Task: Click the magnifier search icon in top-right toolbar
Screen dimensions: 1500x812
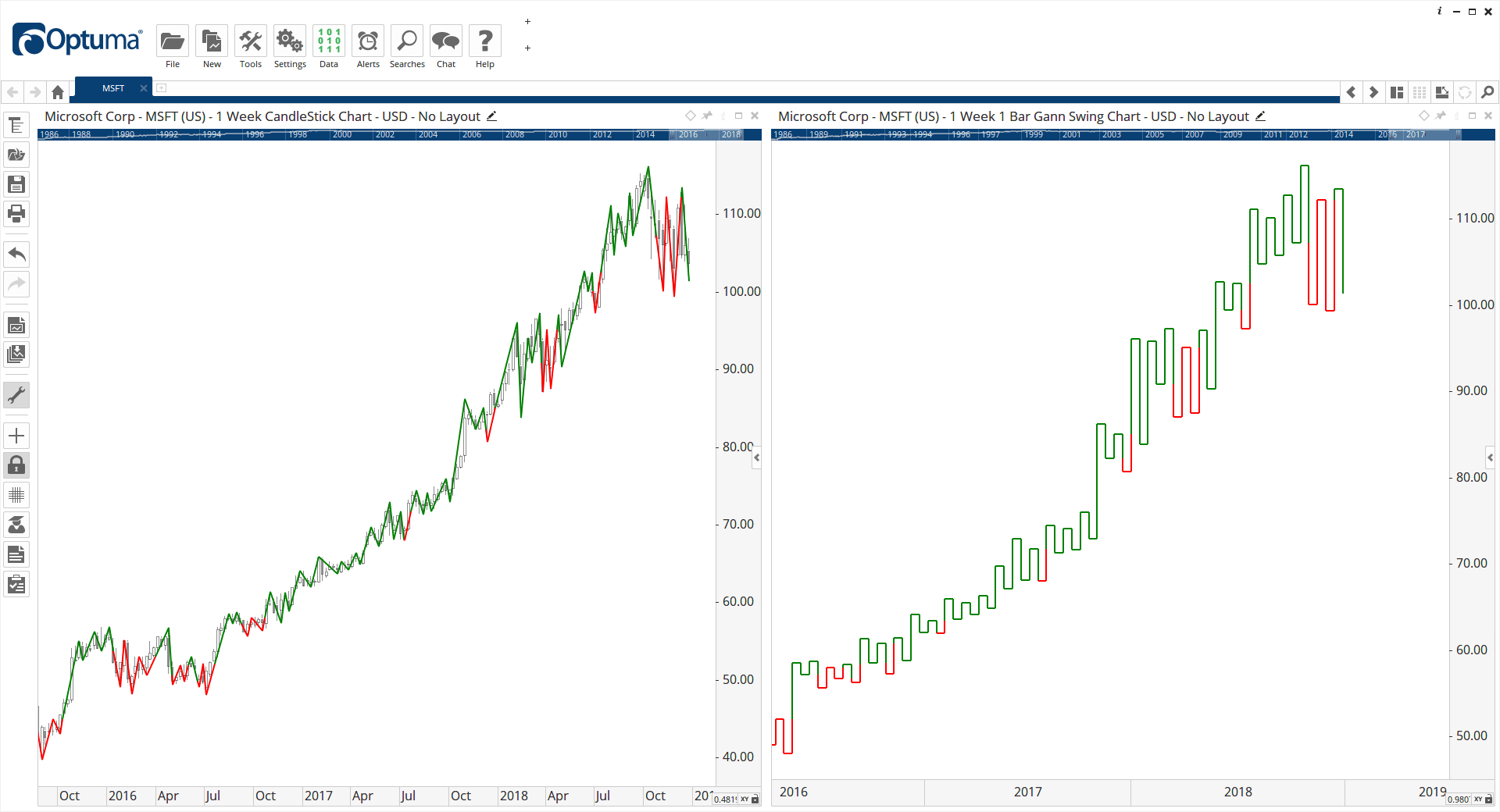Action: (x=1487, y=92)
